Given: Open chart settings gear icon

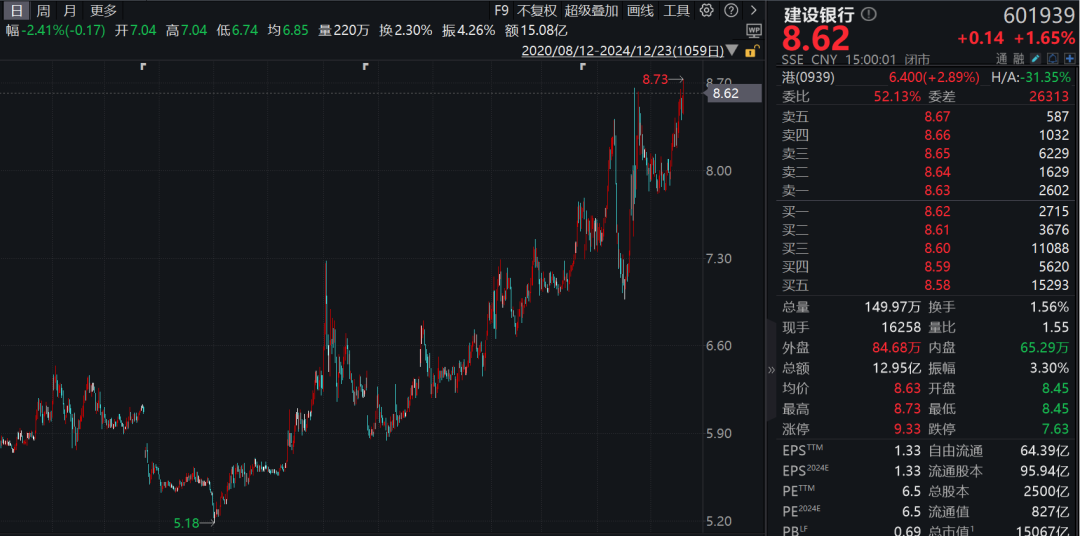Looking at the screenshot, I should click(707, 11).
